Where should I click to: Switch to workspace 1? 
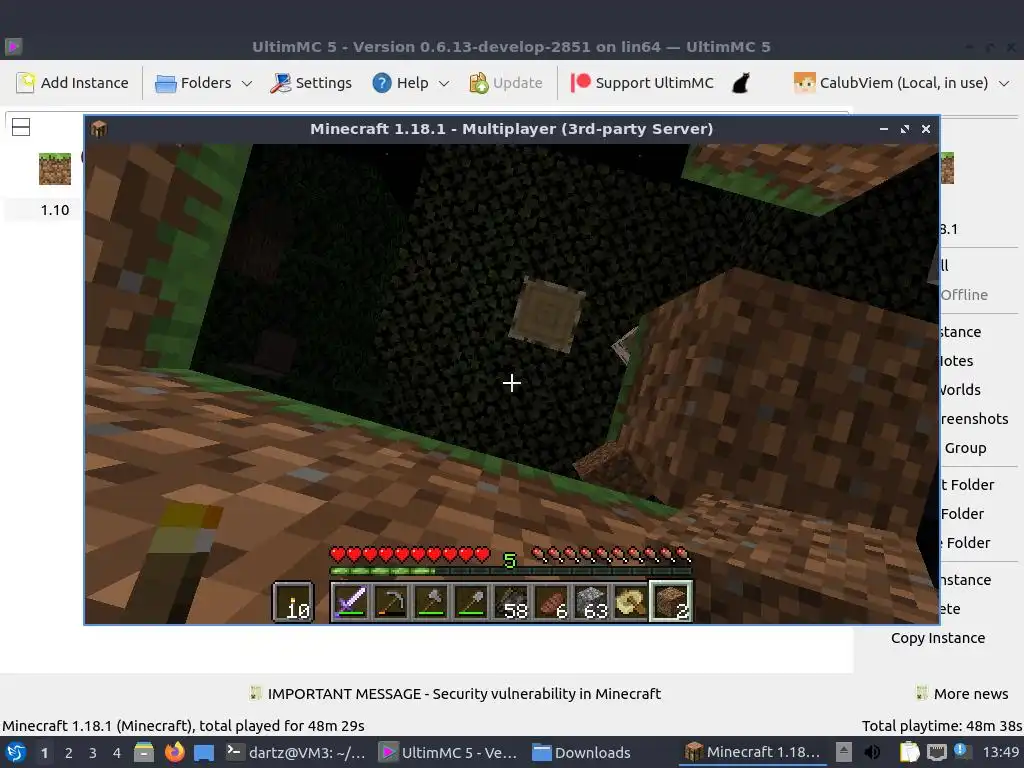point(44,753)
